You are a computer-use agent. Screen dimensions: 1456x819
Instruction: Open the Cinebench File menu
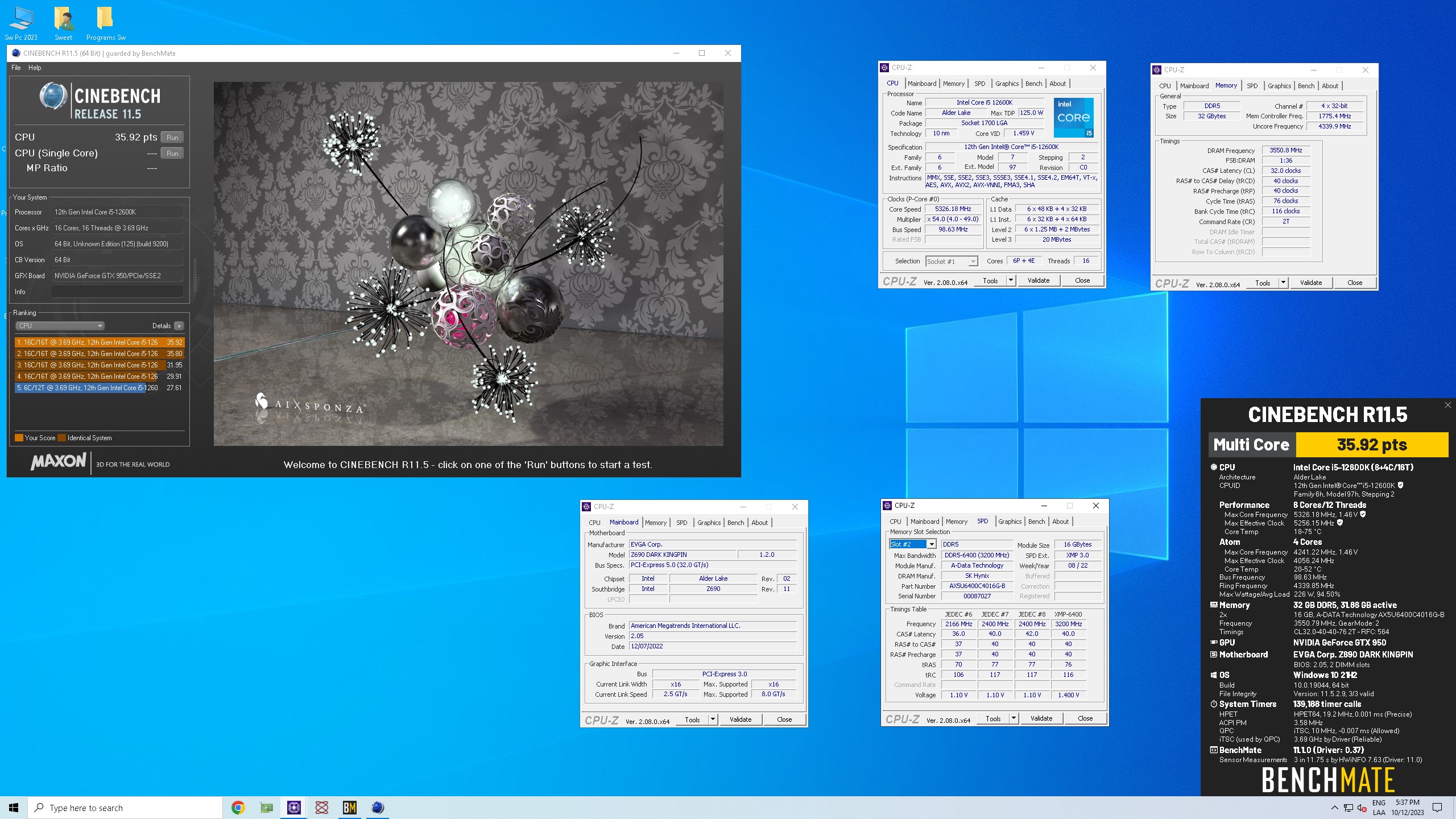click(x=16, y=68)
